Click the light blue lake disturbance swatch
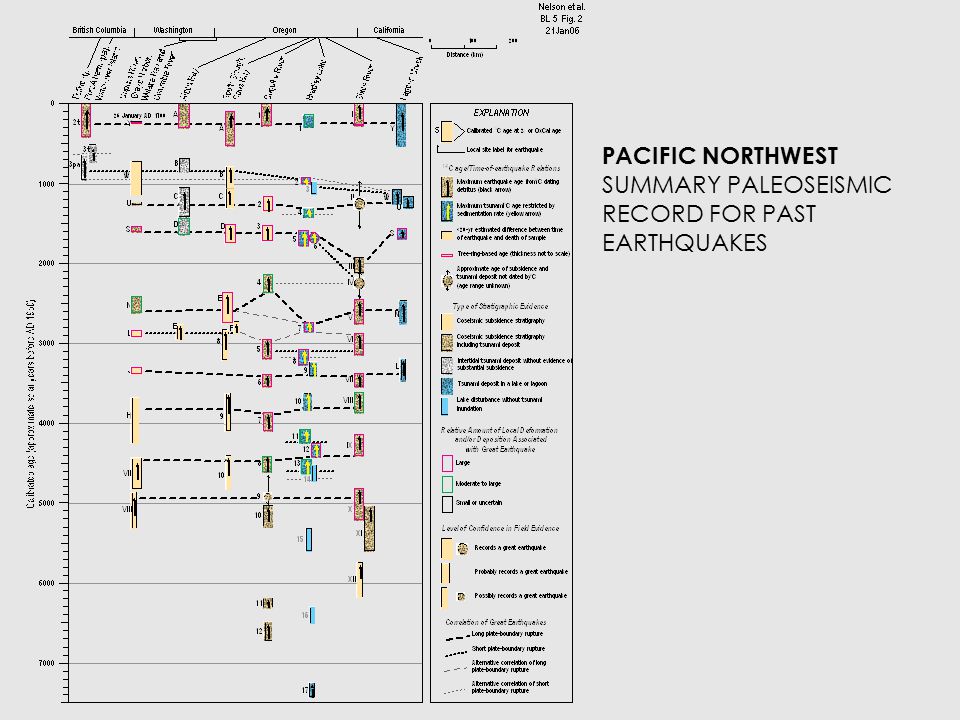Image resolution: width=960 pixels, height=720 pixels. (444, 407)
